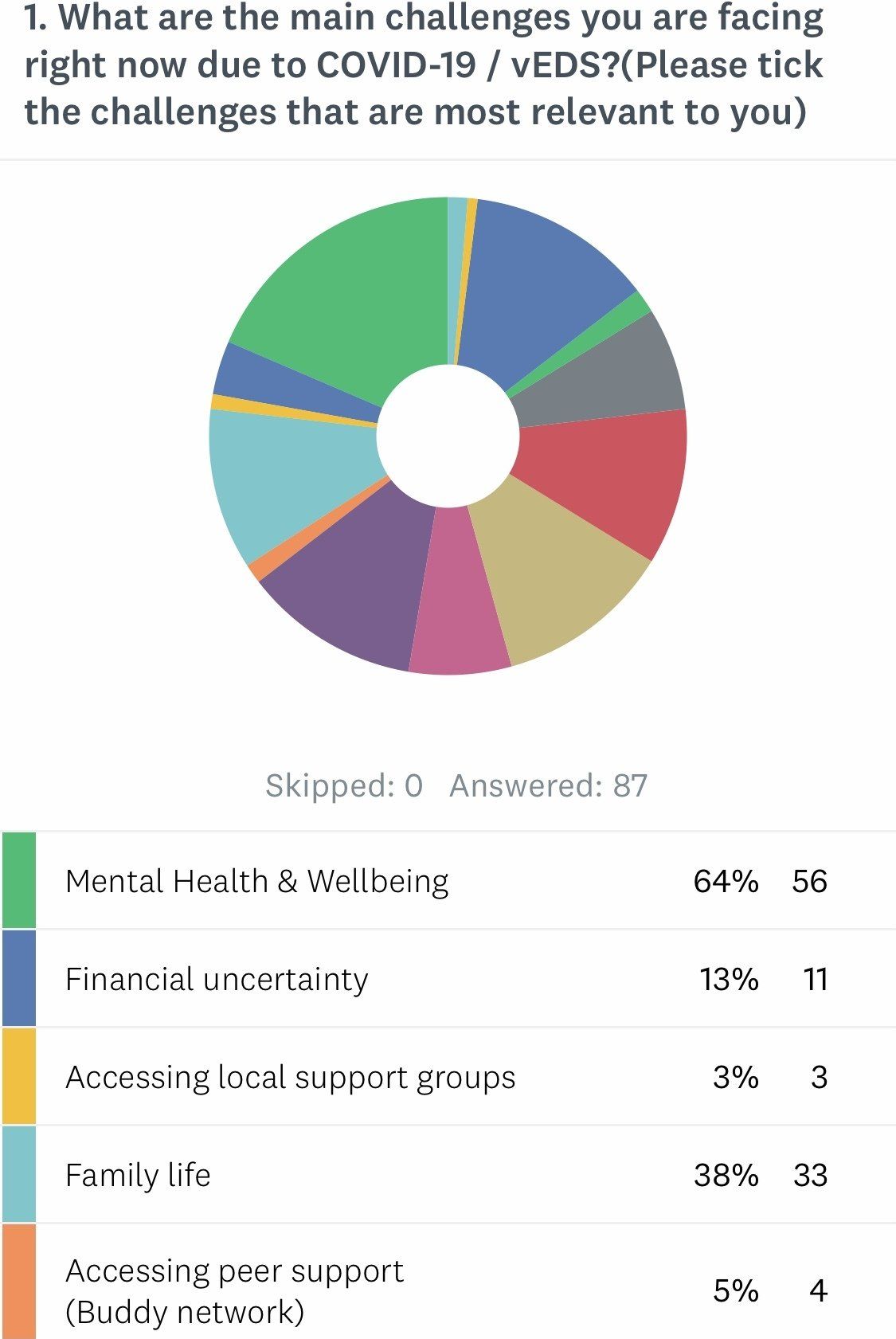Viewport: 896px width, 1339px height.
Task: Select the red pie chart slice
Action: pyautogui.click(x=605, y=478)
